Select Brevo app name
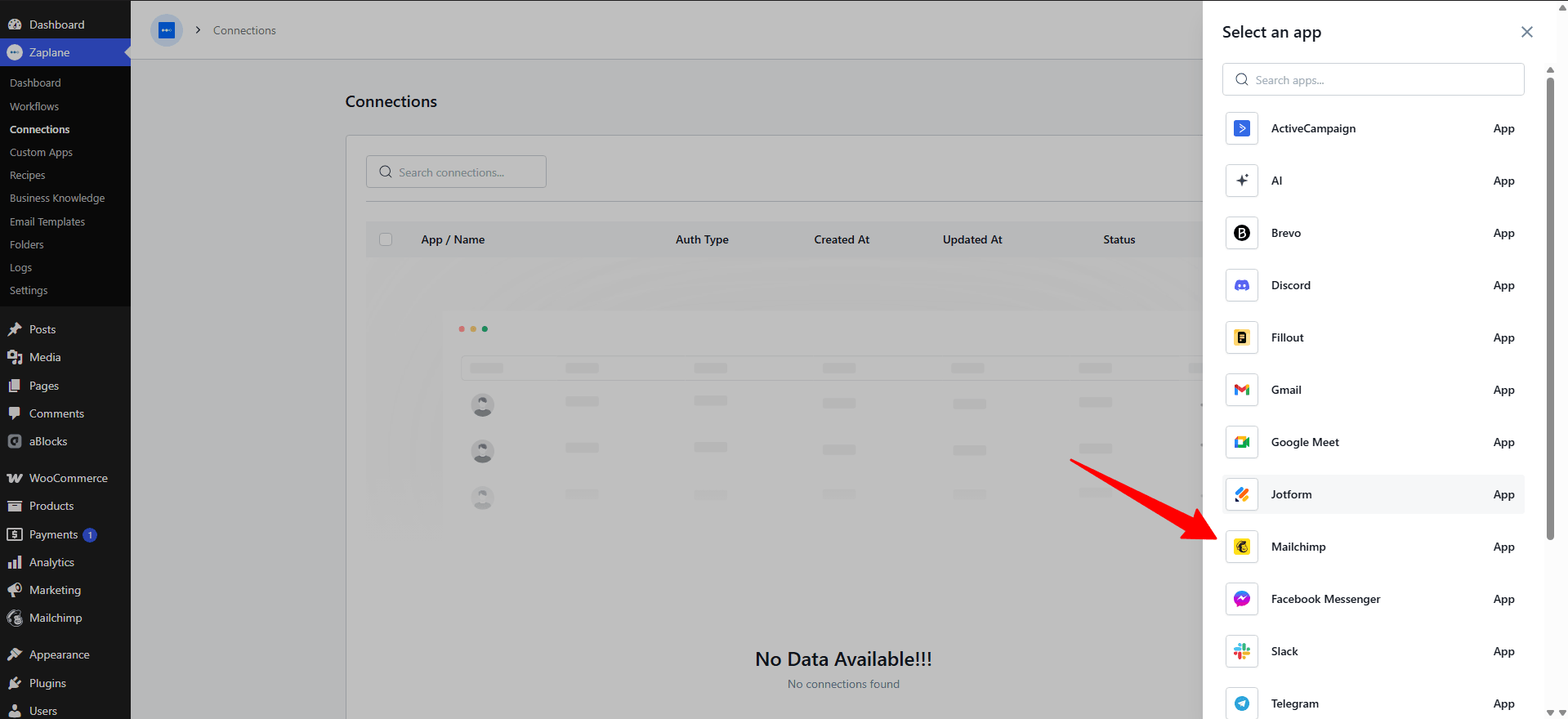 click(1286, 233)
